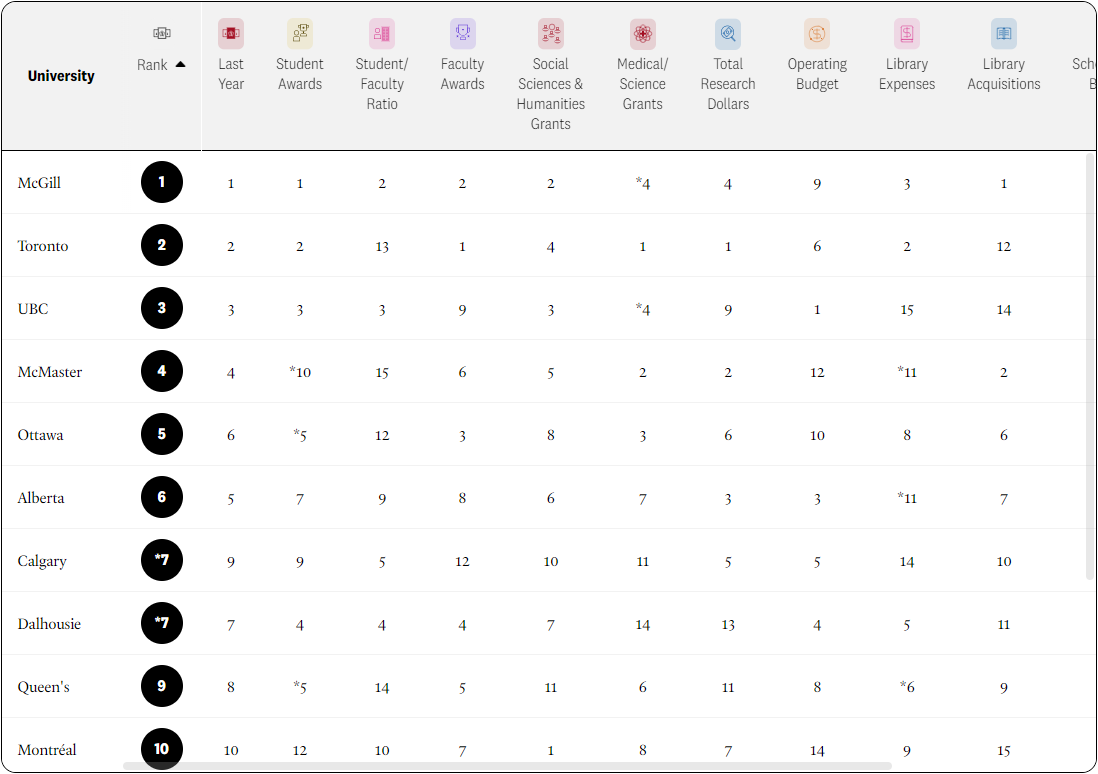Click Ottawa's rank 5 badge
The image size is (1098, 774).
point(162,434)
